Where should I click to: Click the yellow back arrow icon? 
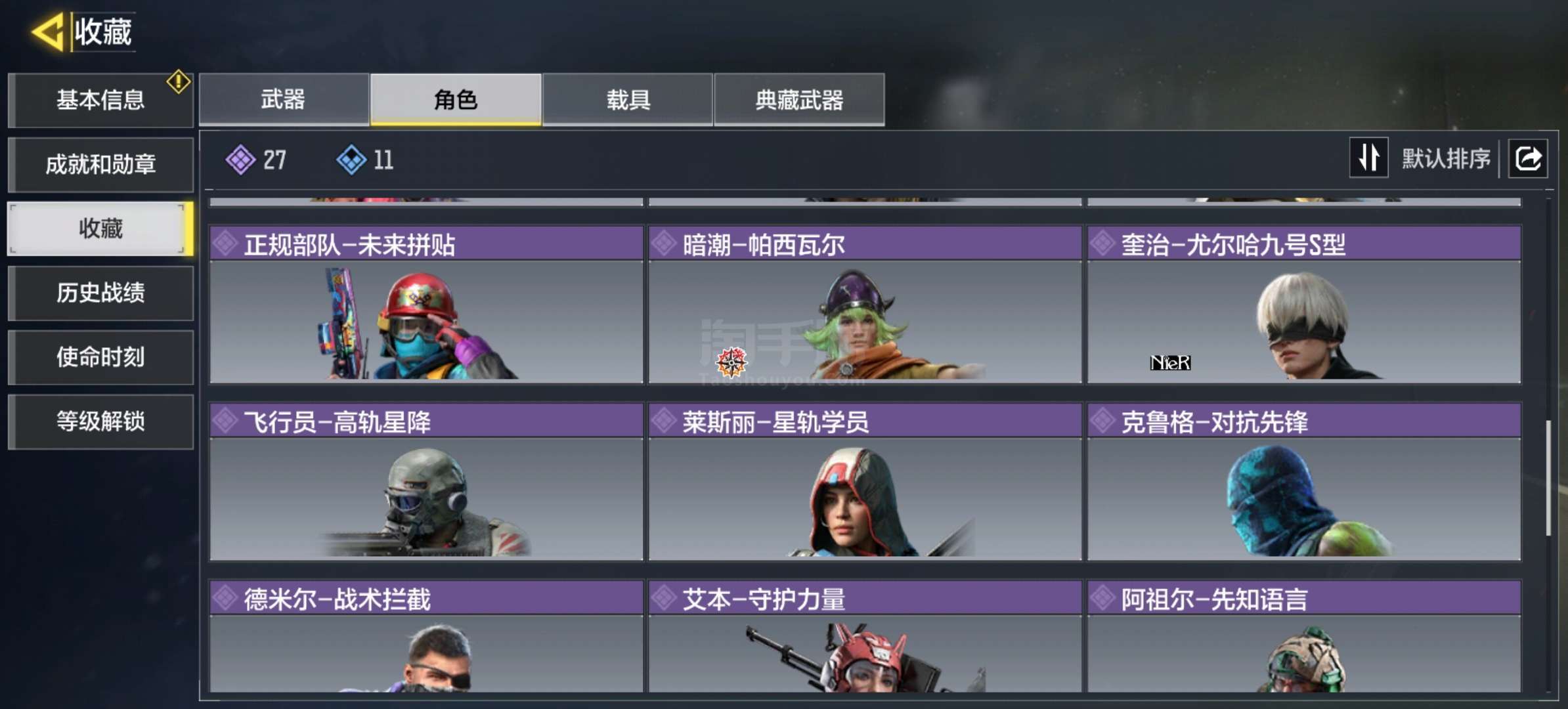pyautogui.click(x=48, y=32)
